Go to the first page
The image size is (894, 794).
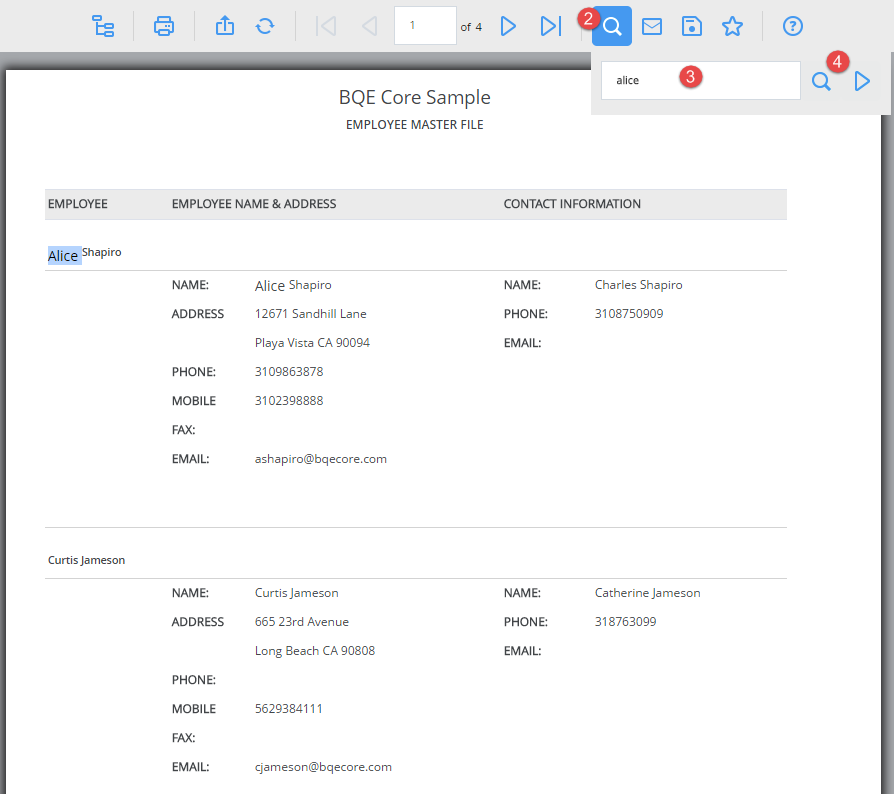(x=326, y=26)
